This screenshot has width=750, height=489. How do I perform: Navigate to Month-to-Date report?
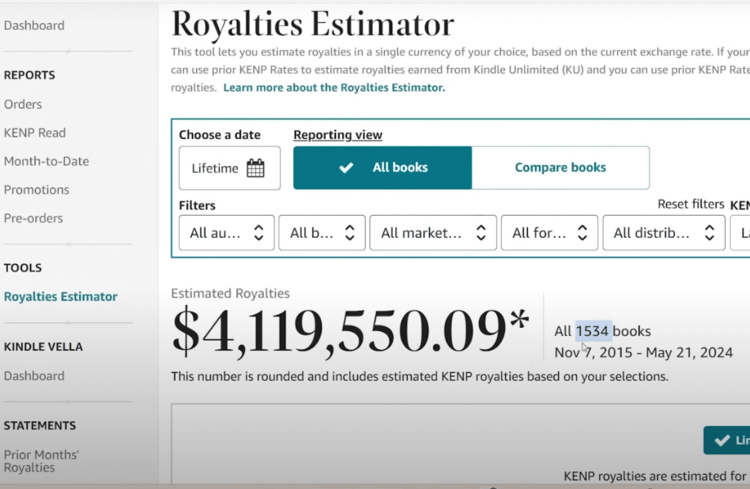point(46,161)
